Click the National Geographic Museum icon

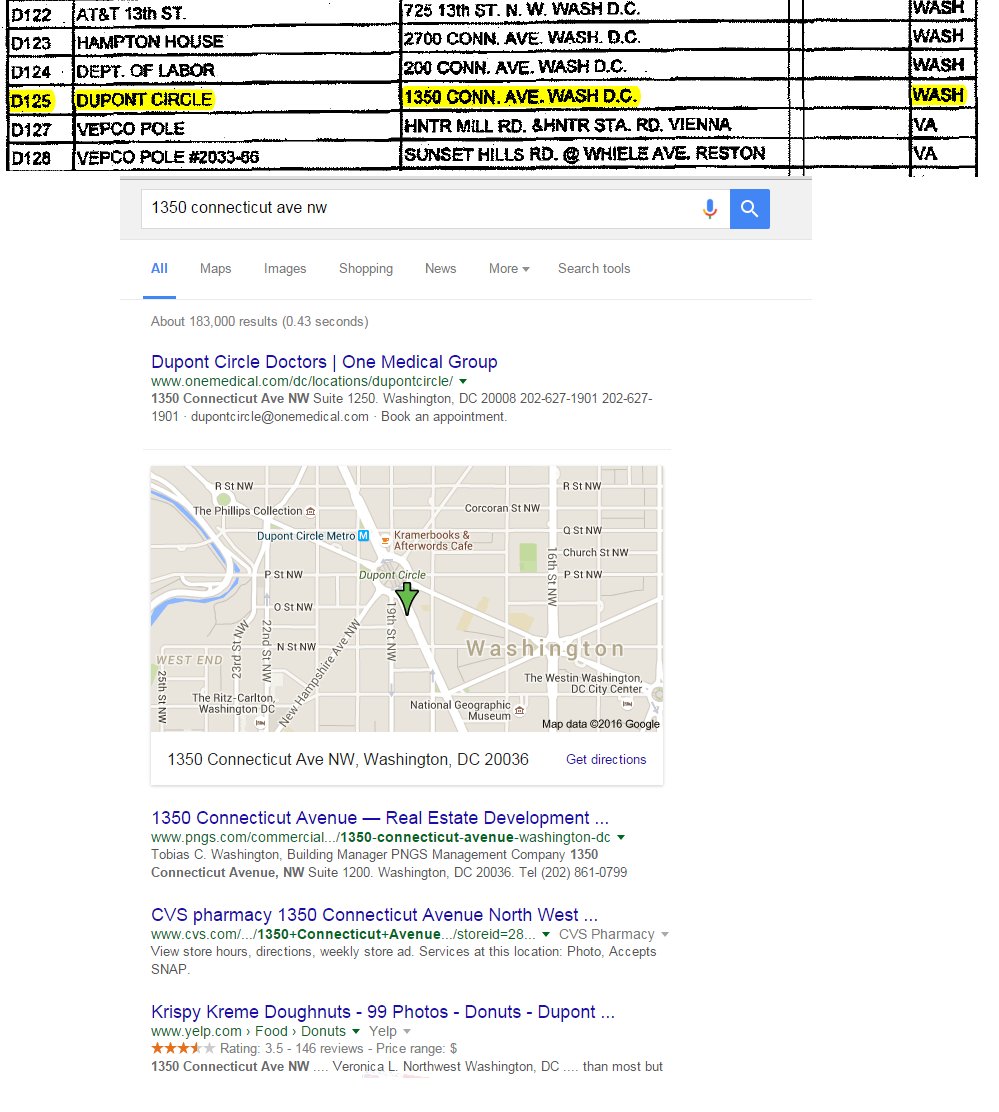click(x=520, y=710)
